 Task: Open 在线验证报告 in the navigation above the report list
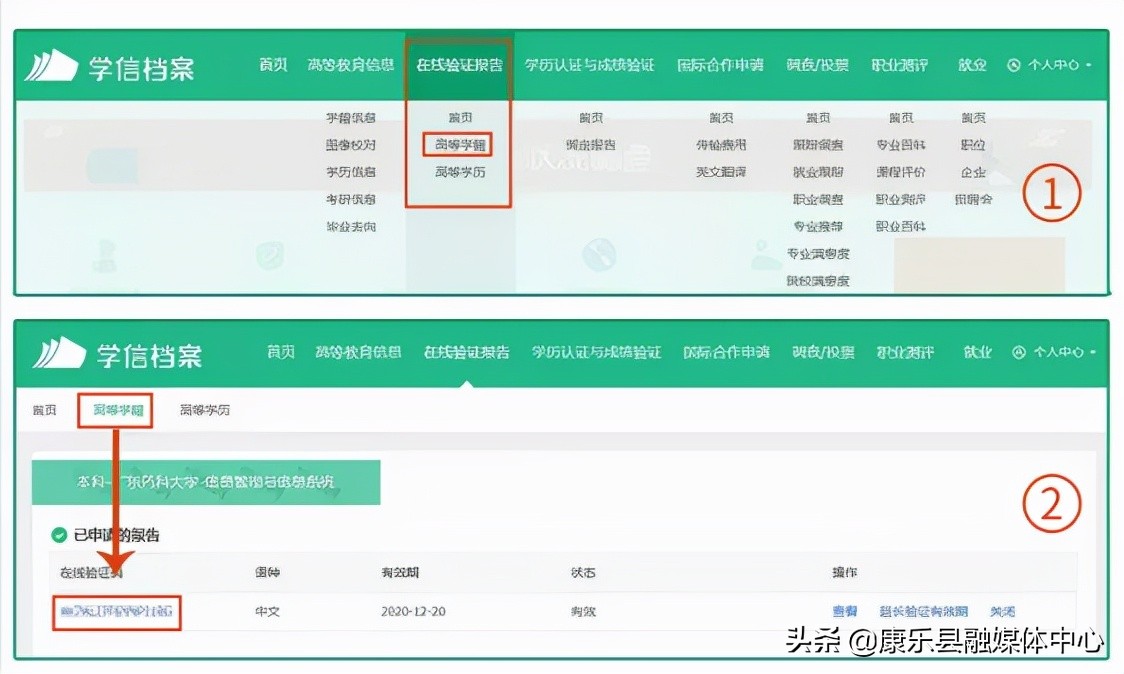coord(467,352)
